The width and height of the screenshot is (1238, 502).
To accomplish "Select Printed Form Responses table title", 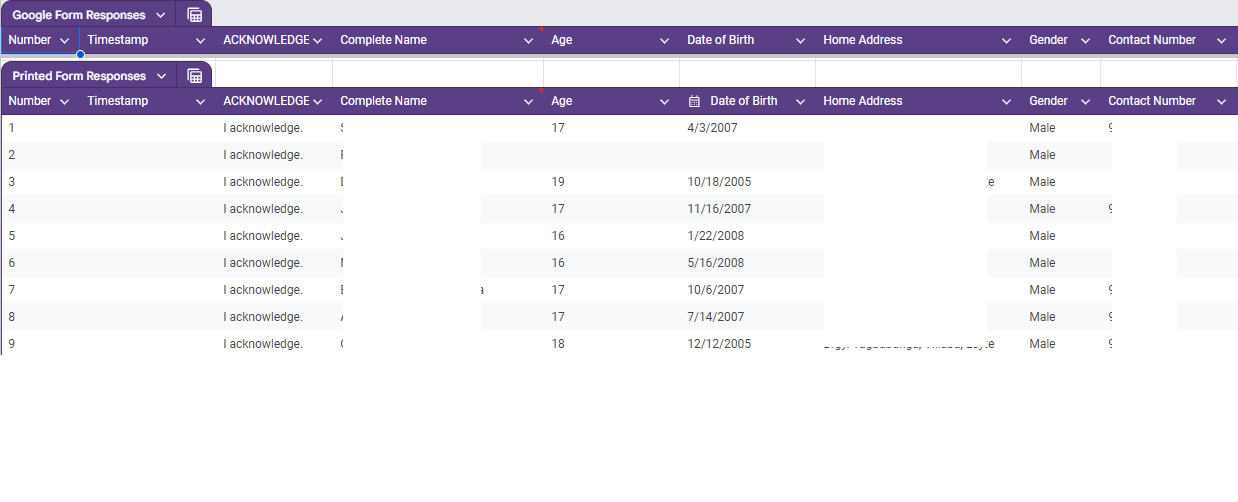I will point(78,76).
